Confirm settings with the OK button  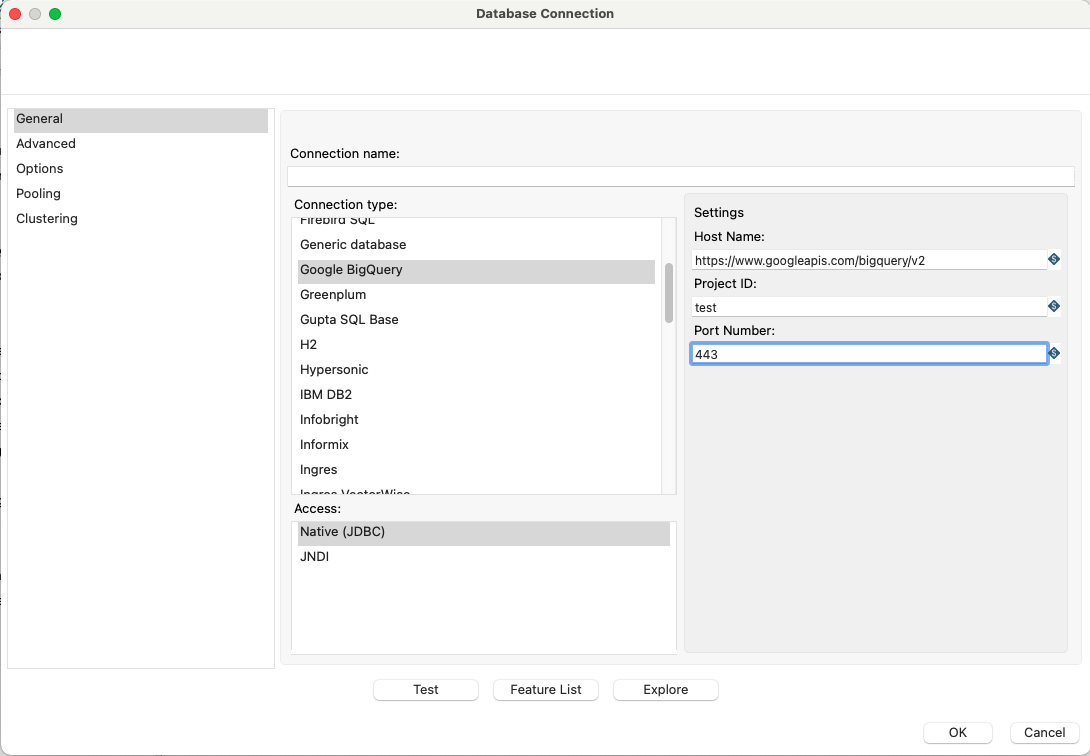pyautogui.click(x=957, y=732)
